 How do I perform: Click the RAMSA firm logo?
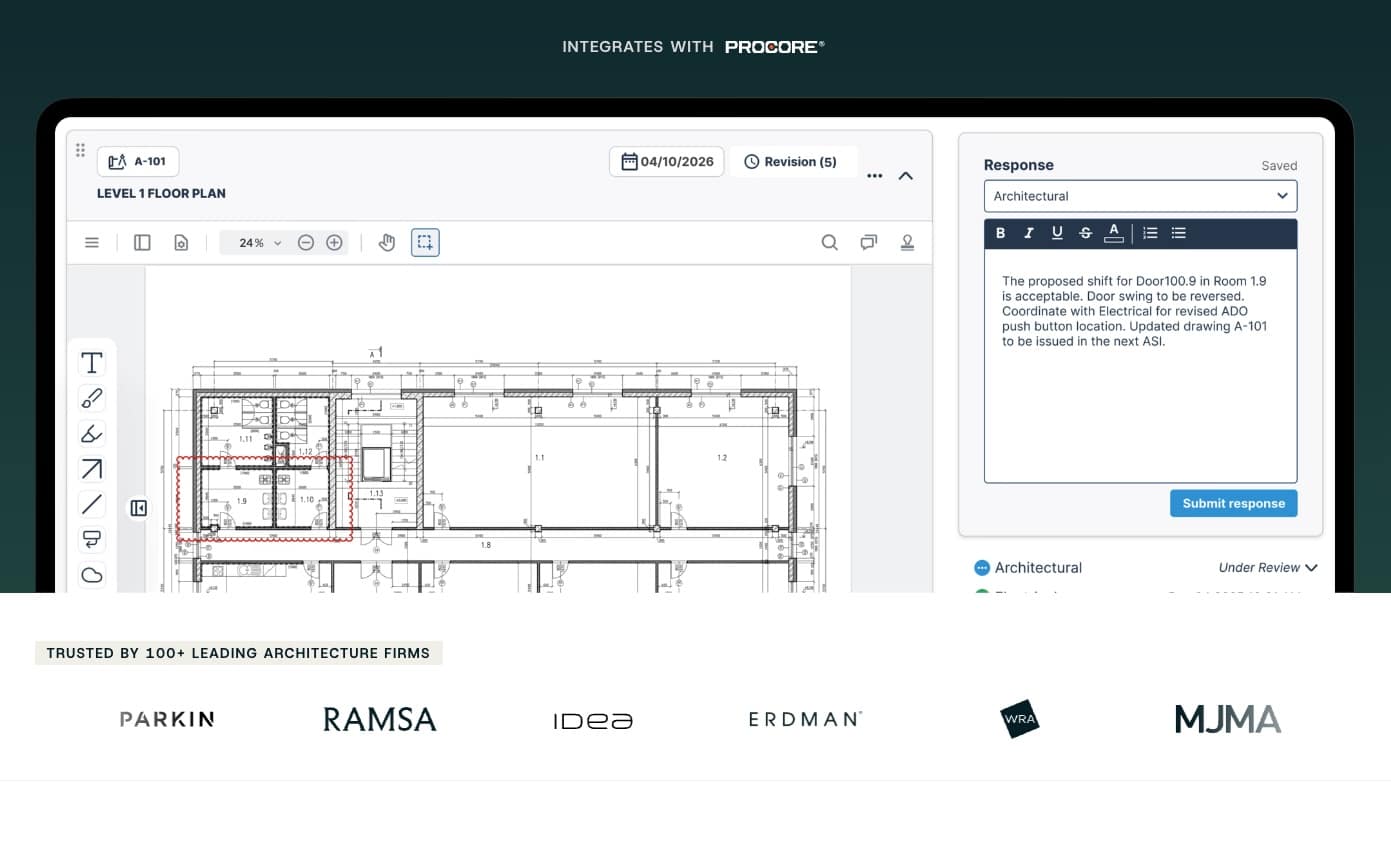point(380,719)
